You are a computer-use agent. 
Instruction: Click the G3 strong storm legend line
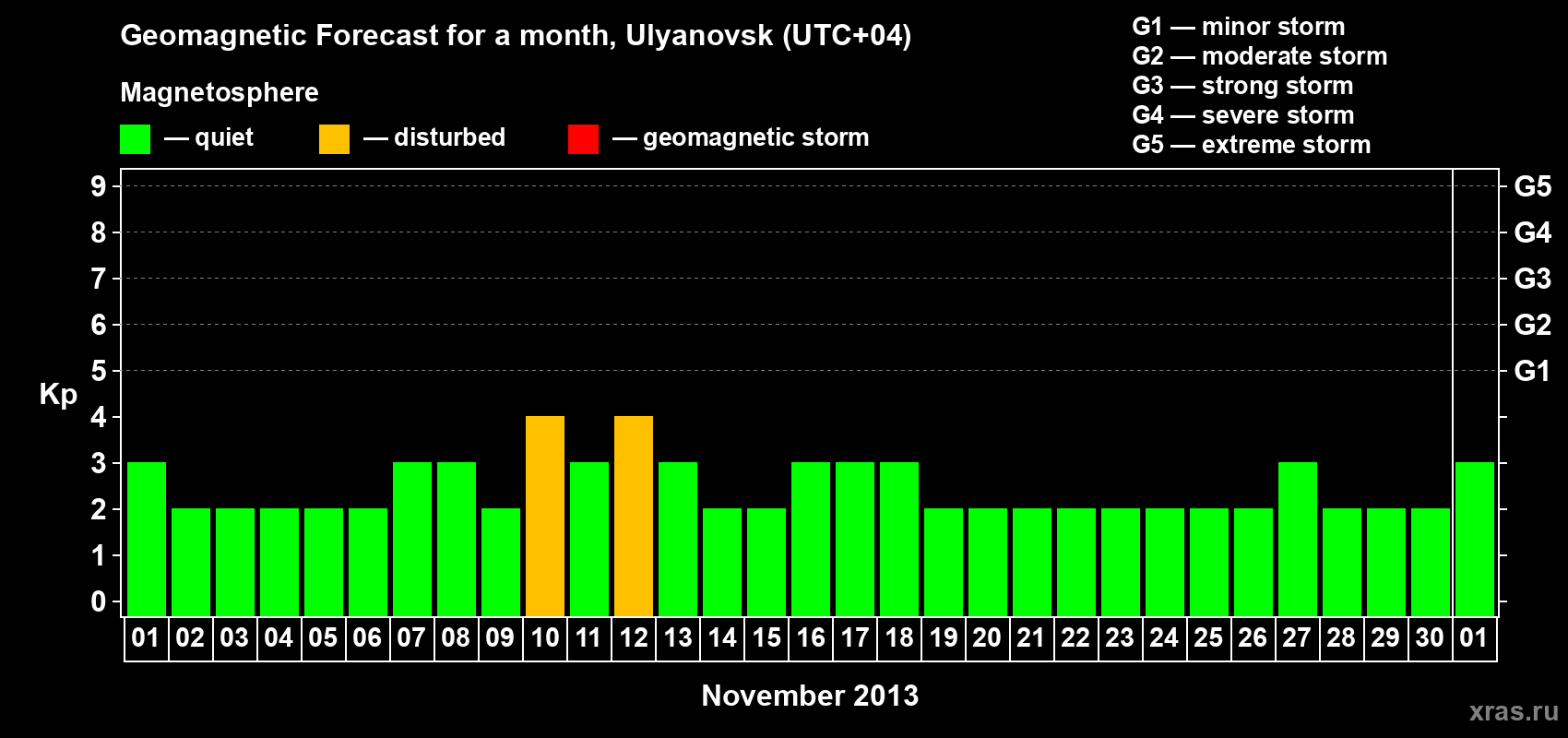tap(1242, 86)
